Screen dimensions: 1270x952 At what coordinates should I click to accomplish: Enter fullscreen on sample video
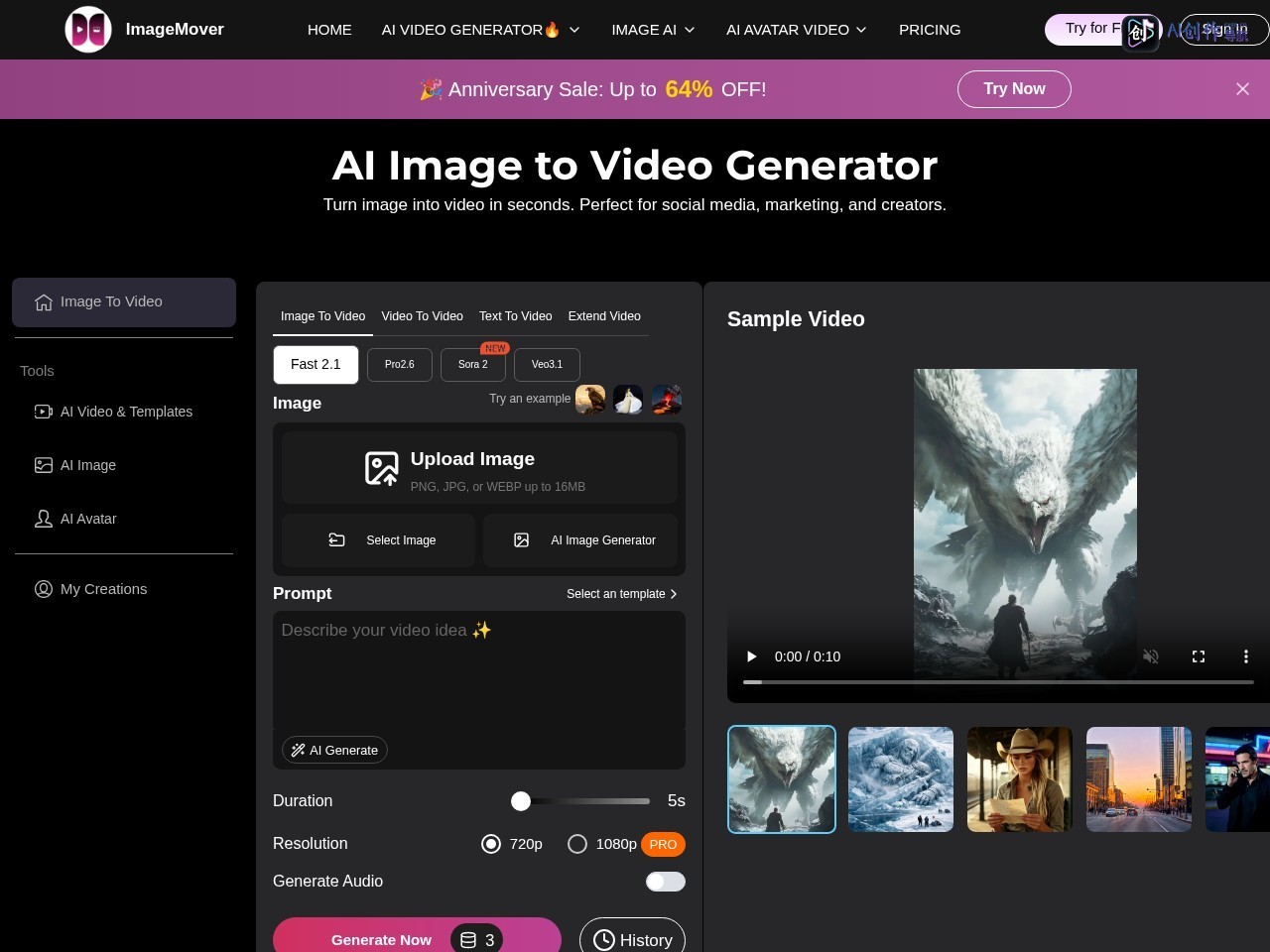[x=1199, y=656]
